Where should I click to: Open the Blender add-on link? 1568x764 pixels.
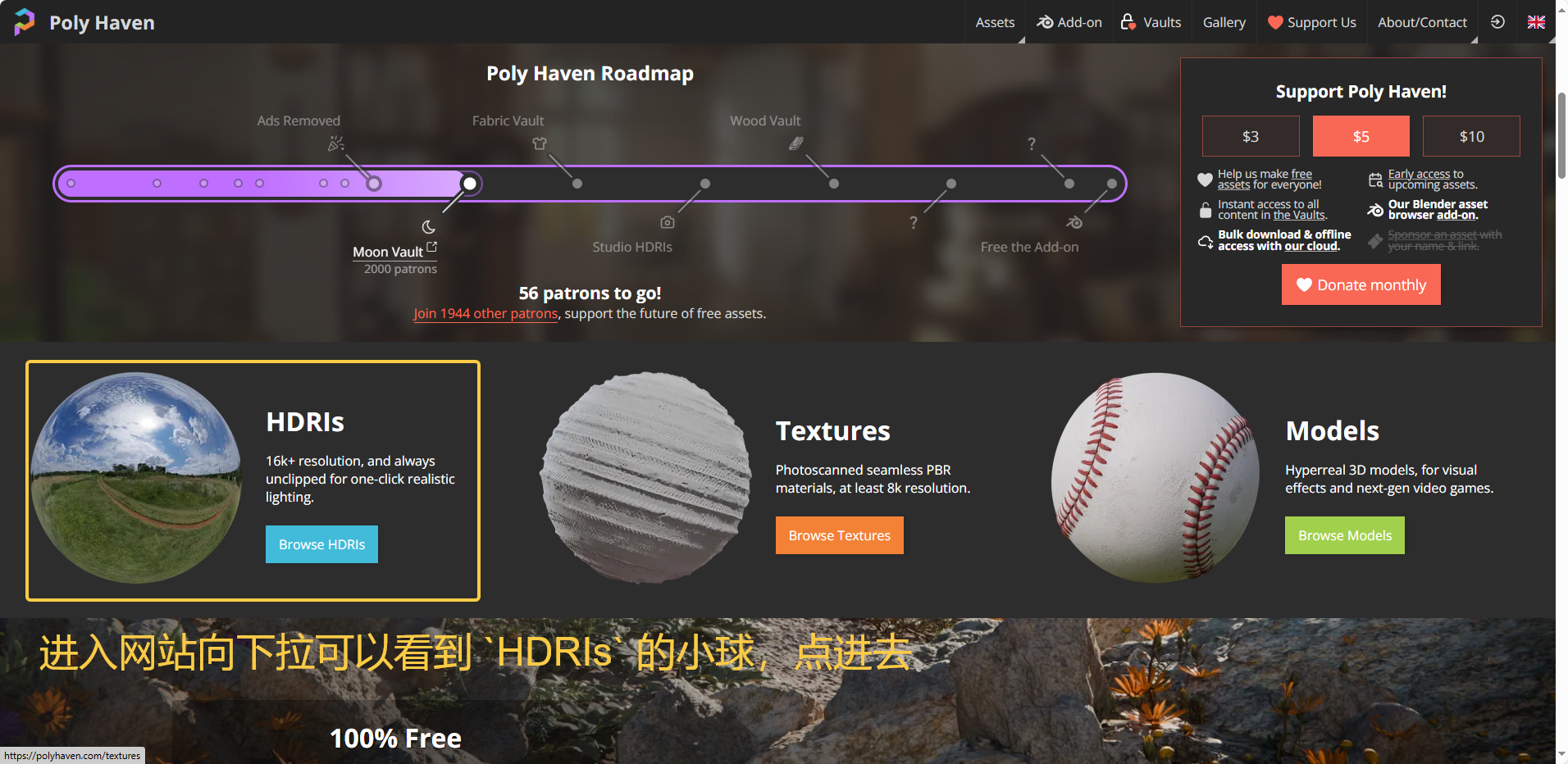click(1456, 215)
